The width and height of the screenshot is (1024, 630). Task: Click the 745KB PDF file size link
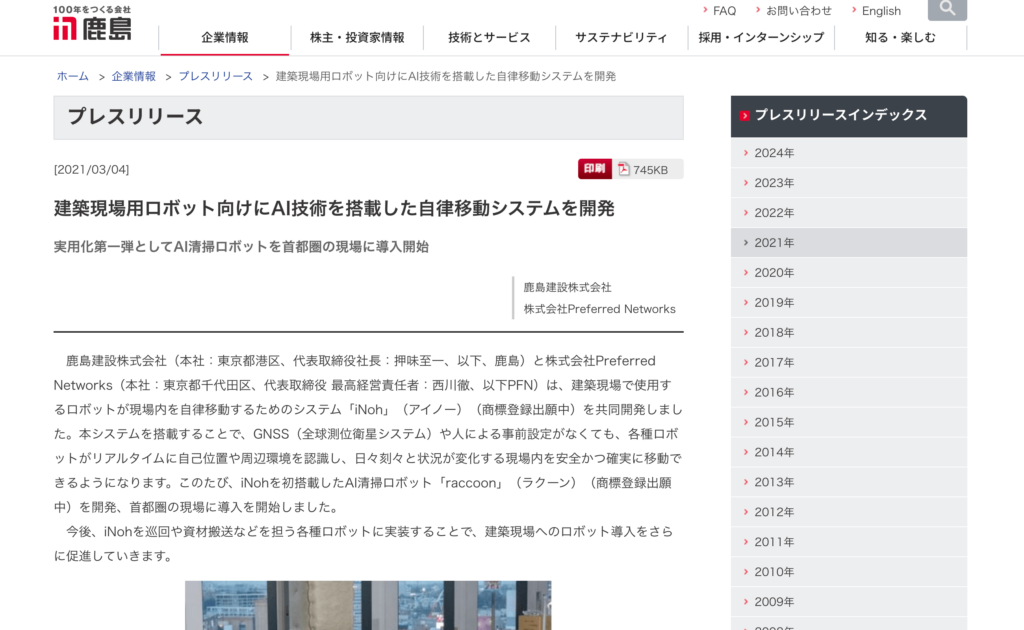click(650, 170)
